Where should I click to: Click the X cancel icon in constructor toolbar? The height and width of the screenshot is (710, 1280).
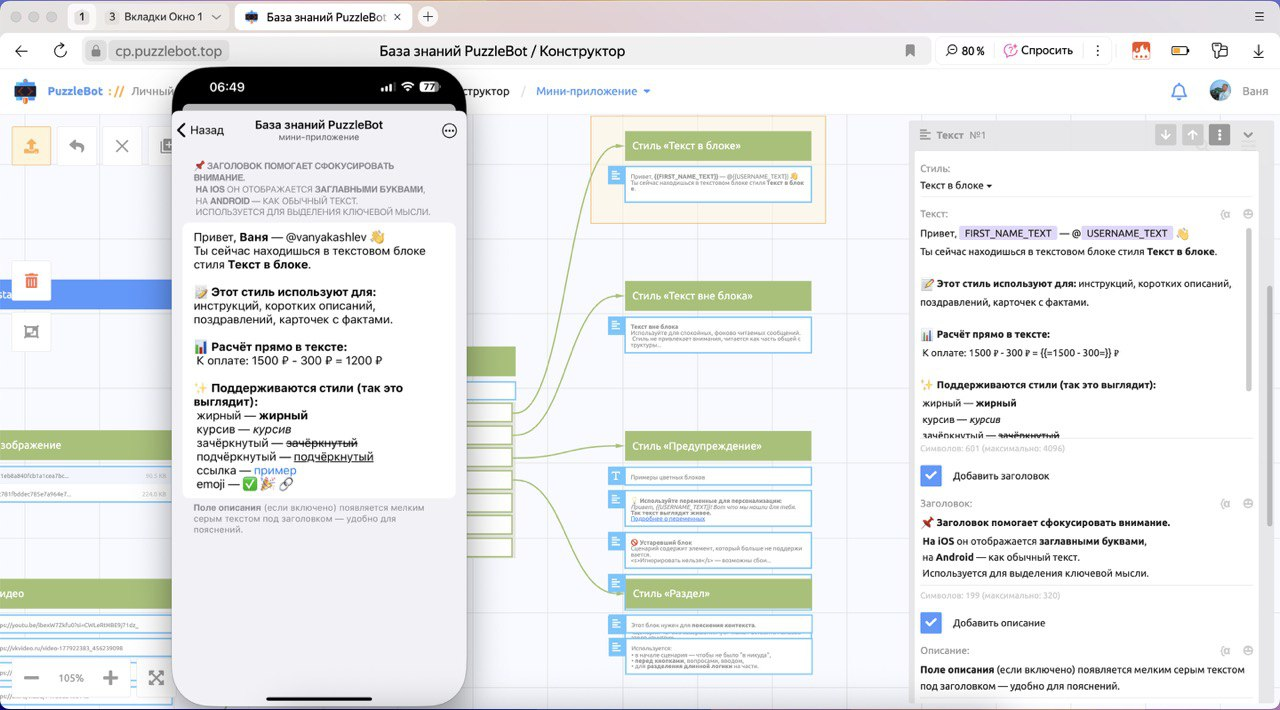coord(122,146)
